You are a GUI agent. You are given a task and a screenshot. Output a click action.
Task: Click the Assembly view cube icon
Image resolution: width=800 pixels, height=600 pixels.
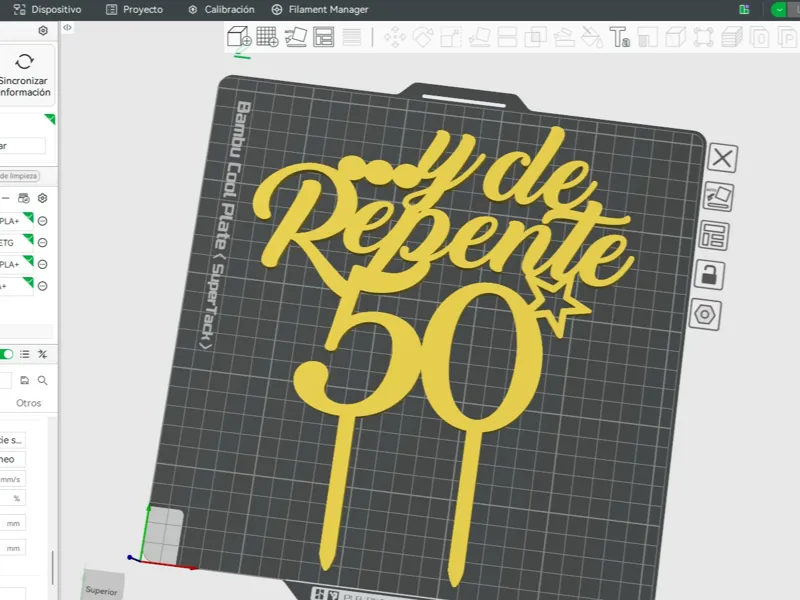tap(676, 37)
